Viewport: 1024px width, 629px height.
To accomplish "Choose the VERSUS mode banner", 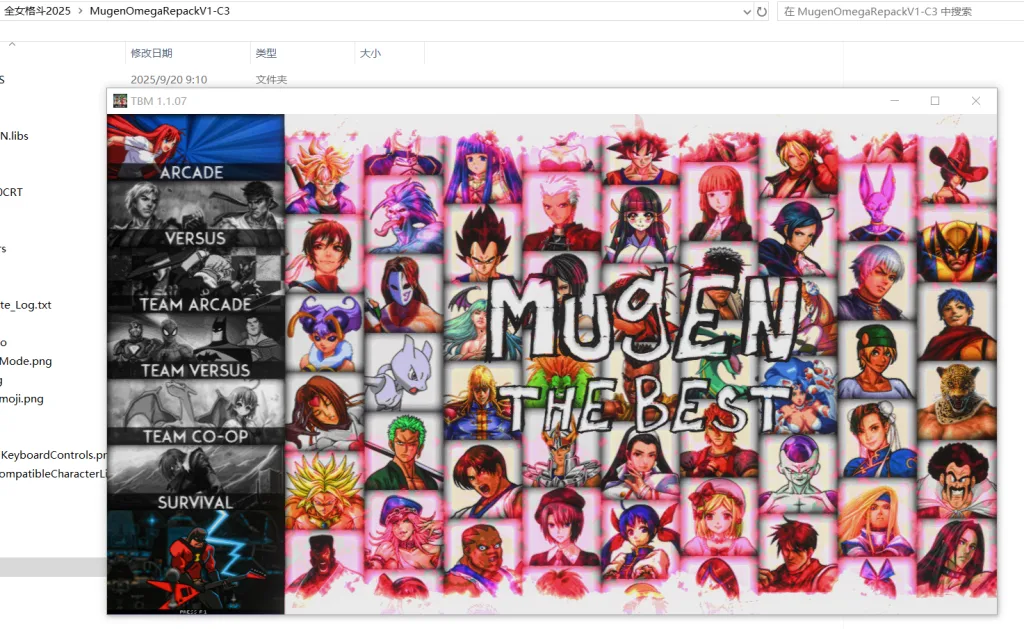I will (195, 214).
